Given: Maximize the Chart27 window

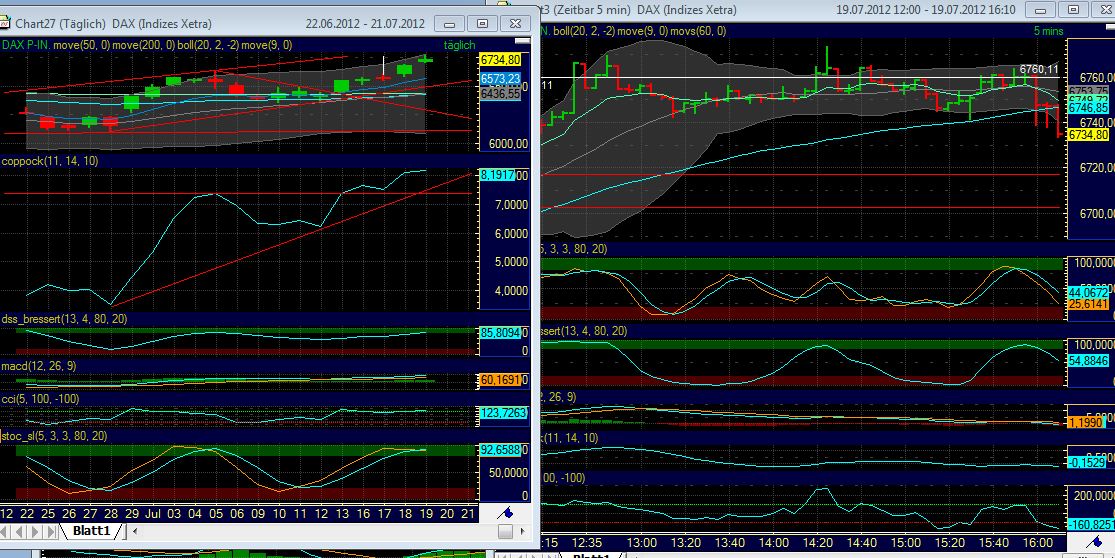Looking at the screenshot, I should coord(483,23).
